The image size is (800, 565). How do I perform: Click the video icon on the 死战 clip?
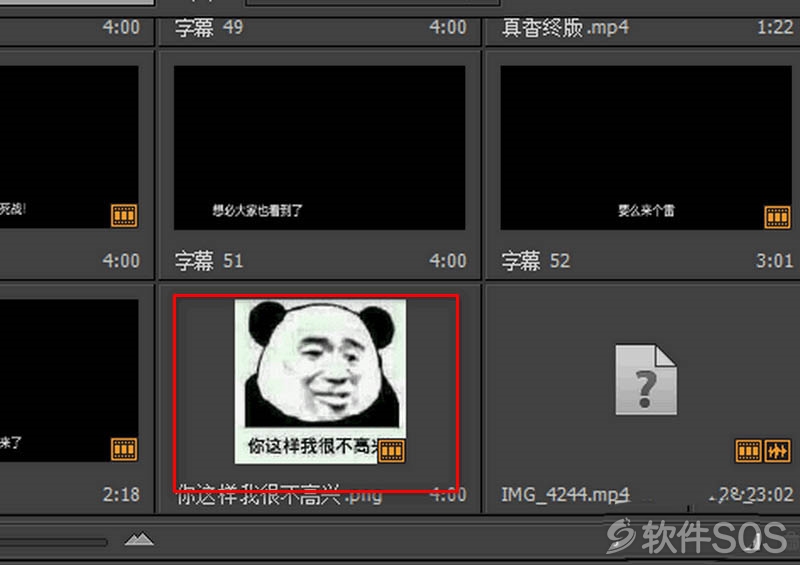tap(124, 215)
